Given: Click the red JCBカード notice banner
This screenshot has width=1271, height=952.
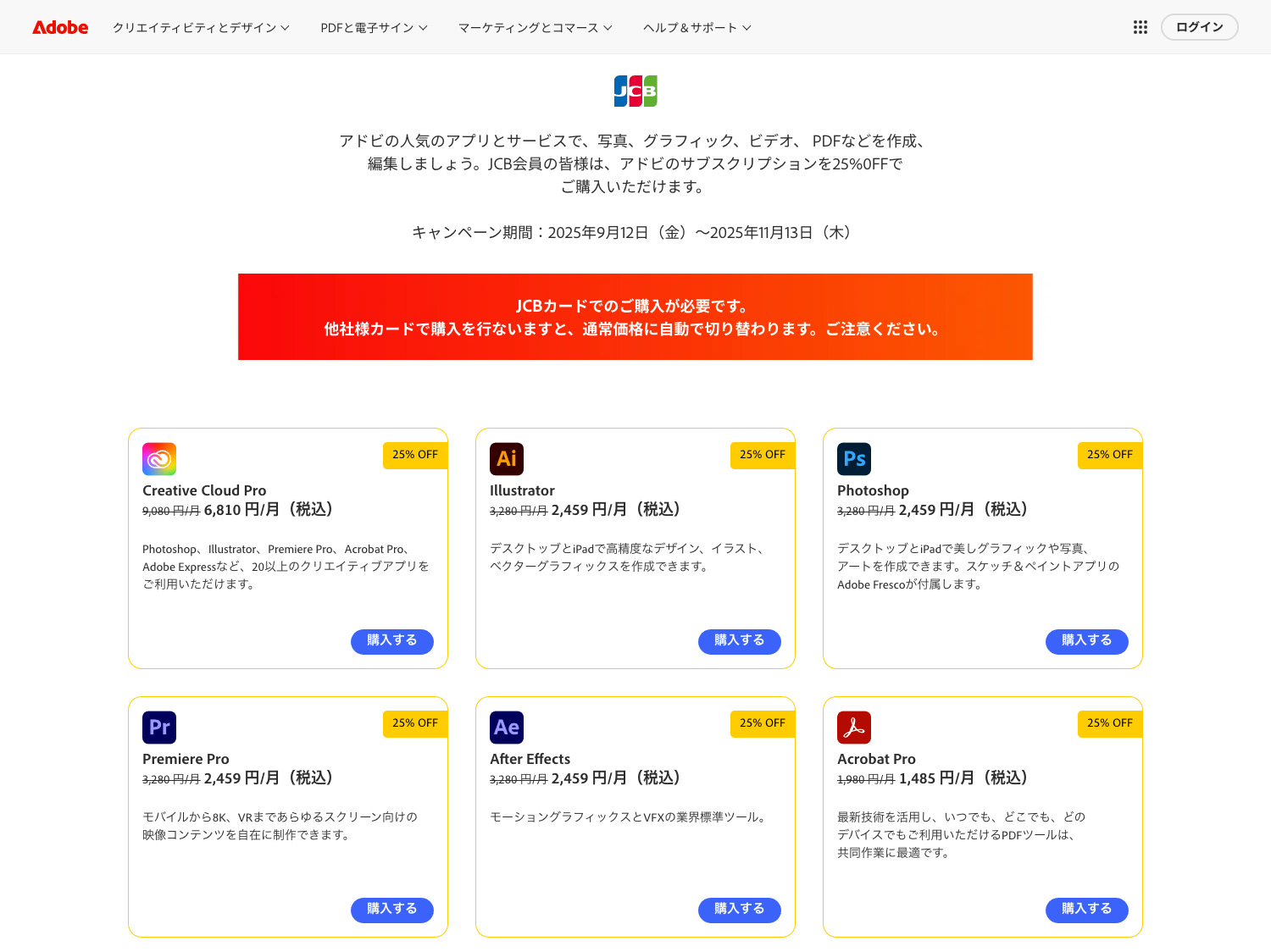Looking at the screenshot, I should 635,317.
